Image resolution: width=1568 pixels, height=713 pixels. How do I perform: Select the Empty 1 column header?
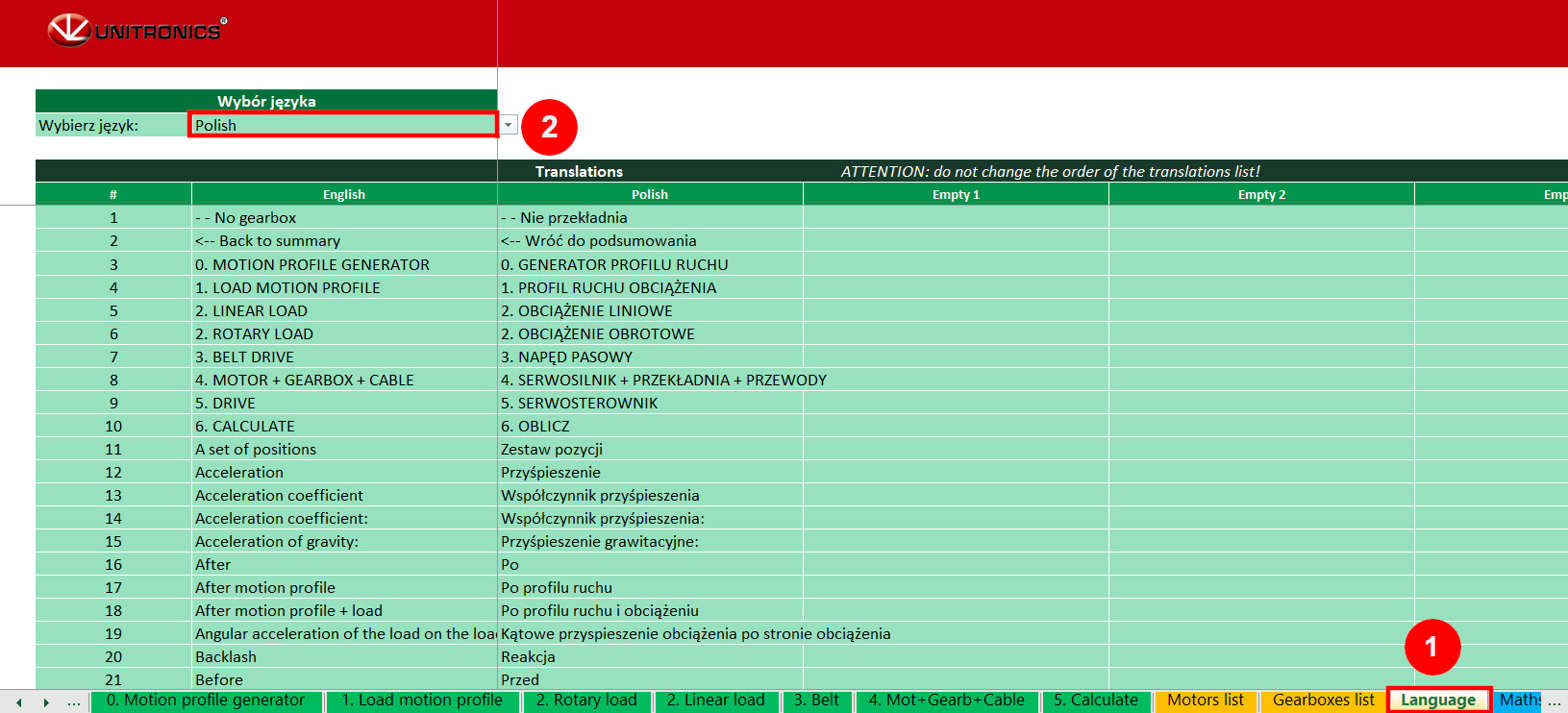pyautogui.click(x=956, y=194)
